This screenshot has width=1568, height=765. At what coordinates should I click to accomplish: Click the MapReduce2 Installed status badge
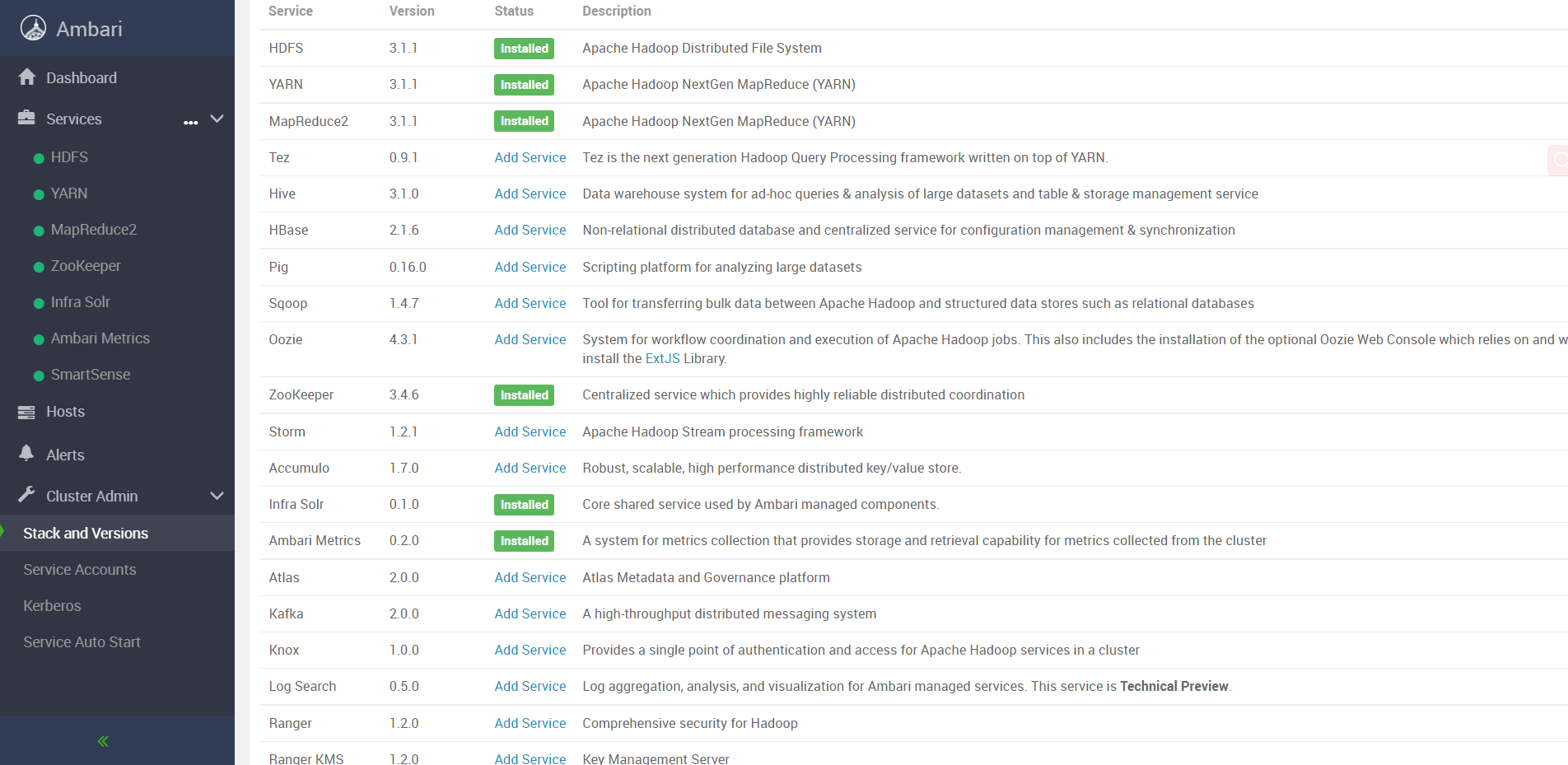(x=524, y=121)
